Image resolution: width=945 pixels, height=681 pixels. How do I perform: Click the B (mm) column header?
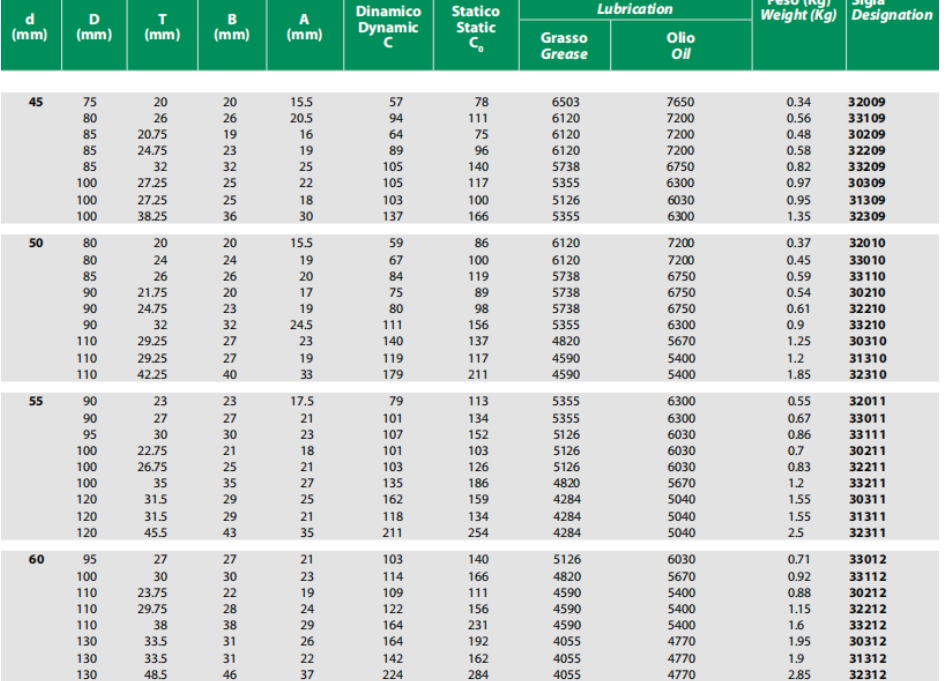[232, 27]
